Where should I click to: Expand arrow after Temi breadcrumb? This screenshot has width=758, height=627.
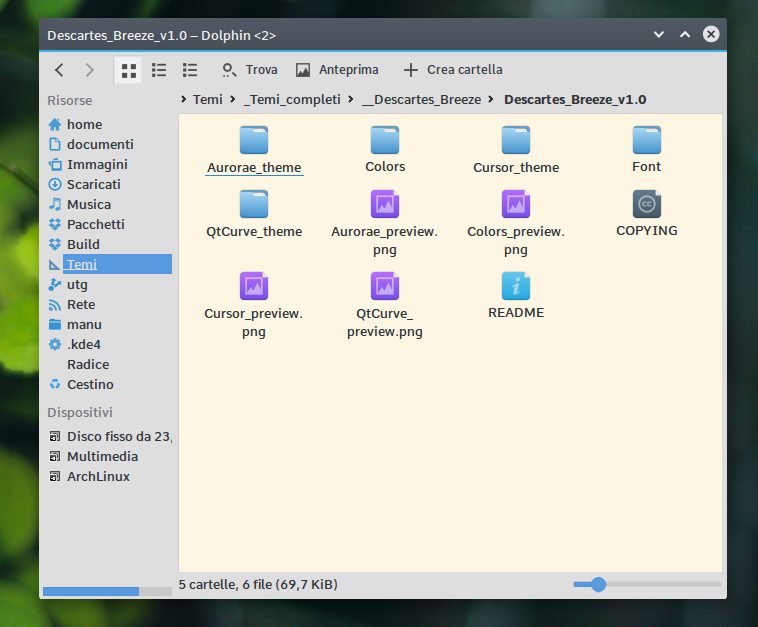tap(233, 99)
